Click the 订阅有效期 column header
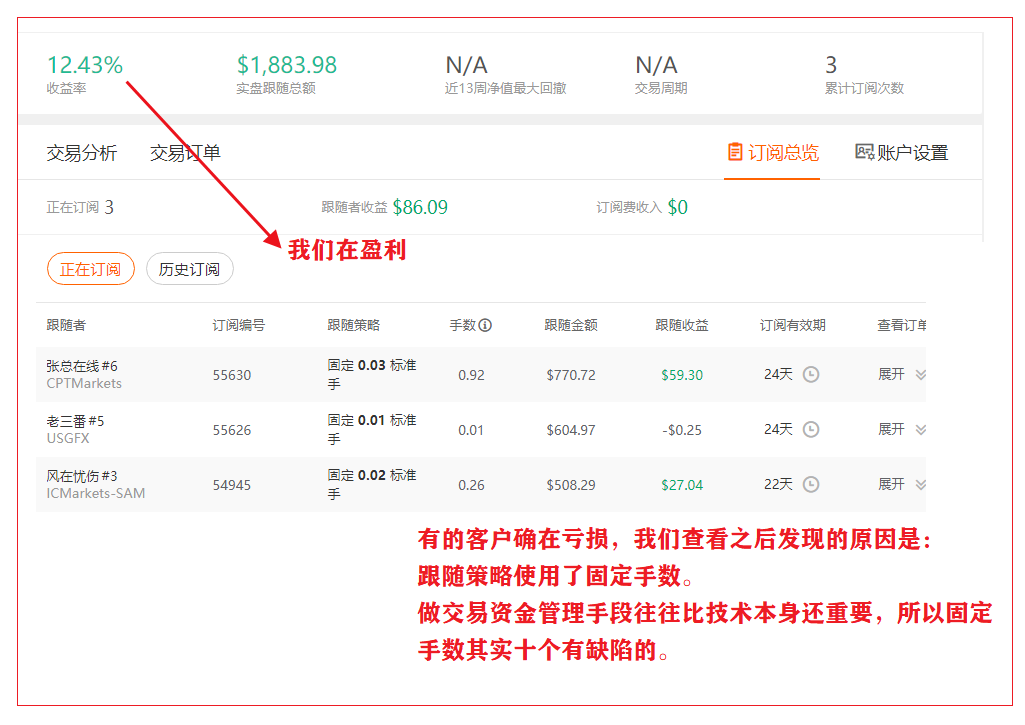1025x725 pixels. 792,325
